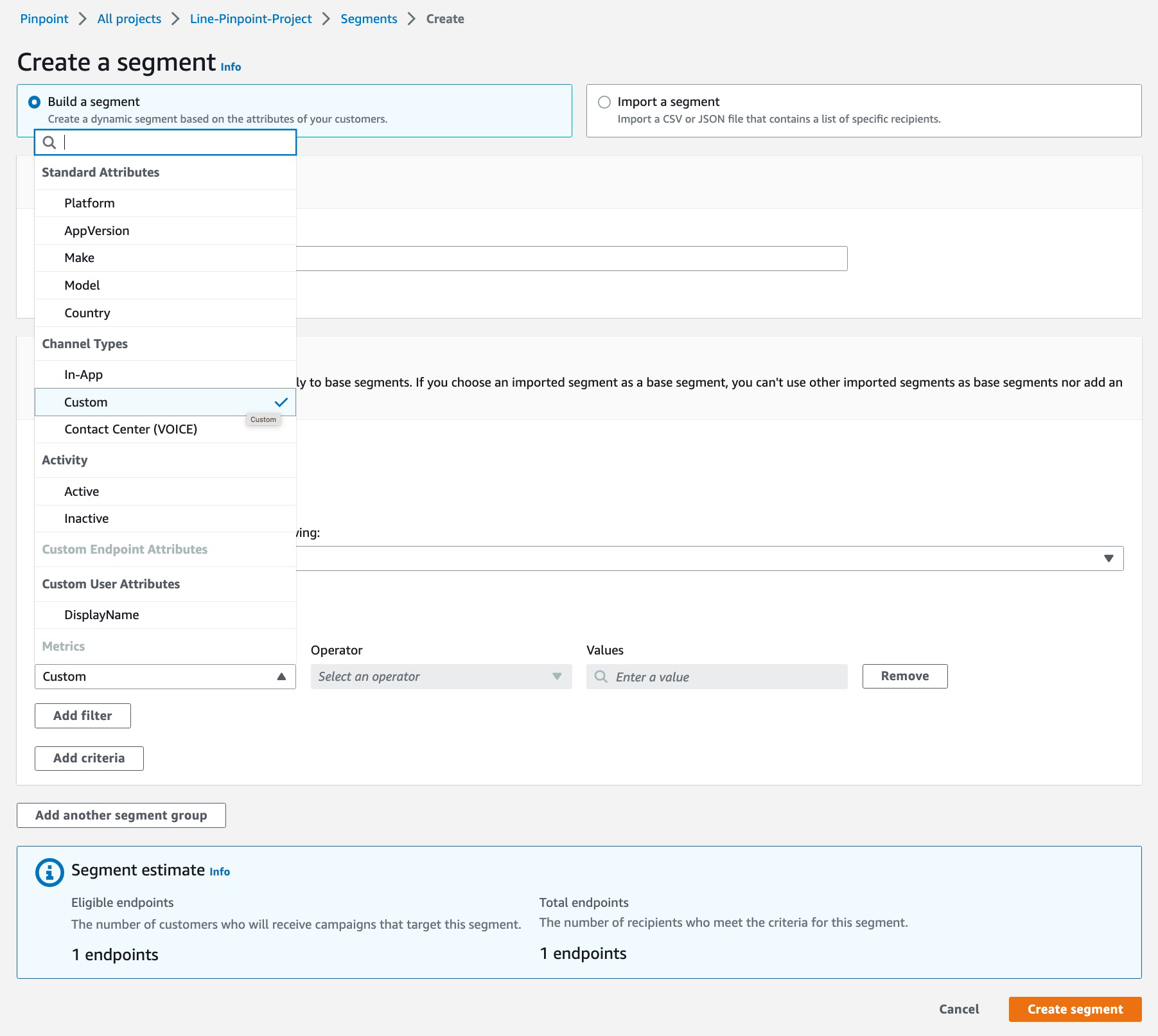The image size is (1158, 1036).
Task: Click Add another segment group
Action: coord(121,815)
